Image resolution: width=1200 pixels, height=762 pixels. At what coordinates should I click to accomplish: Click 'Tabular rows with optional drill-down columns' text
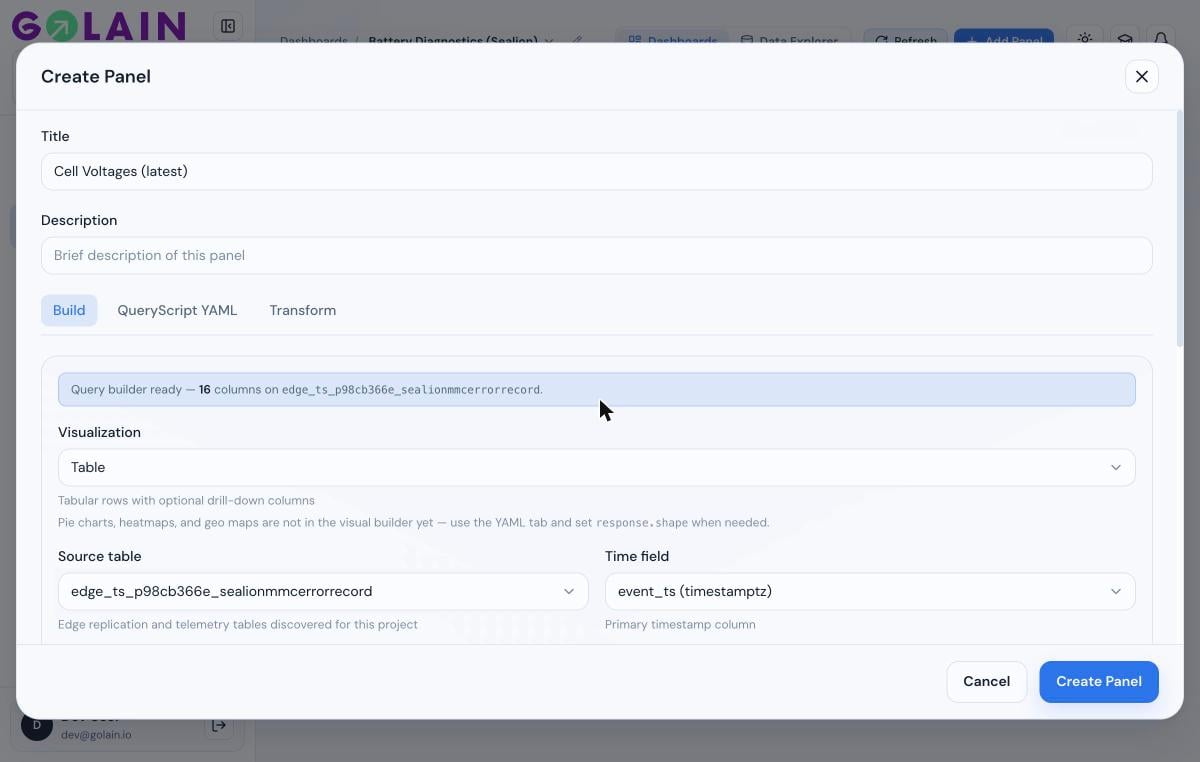(x=186, y=500)
